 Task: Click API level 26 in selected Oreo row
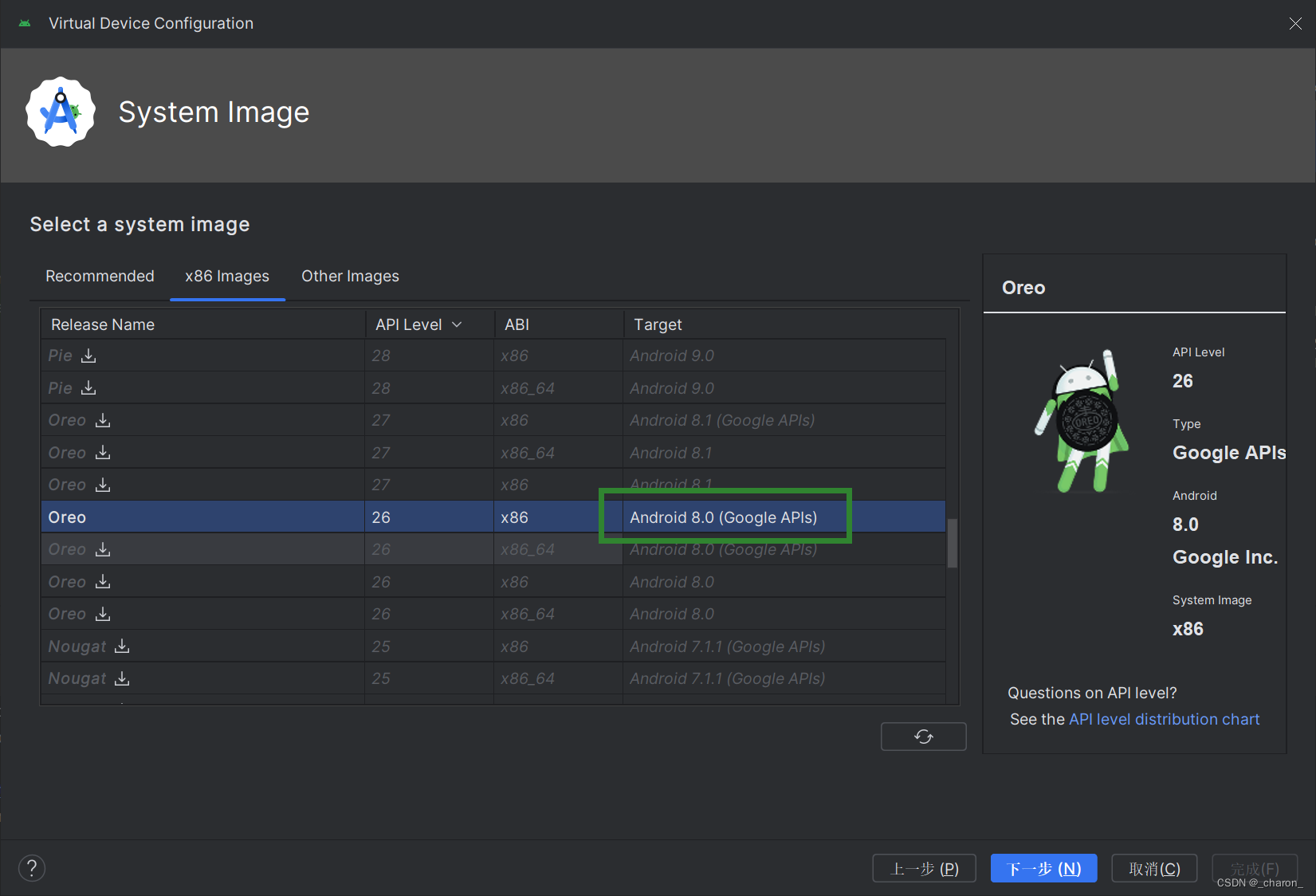(x=381, y=517)
